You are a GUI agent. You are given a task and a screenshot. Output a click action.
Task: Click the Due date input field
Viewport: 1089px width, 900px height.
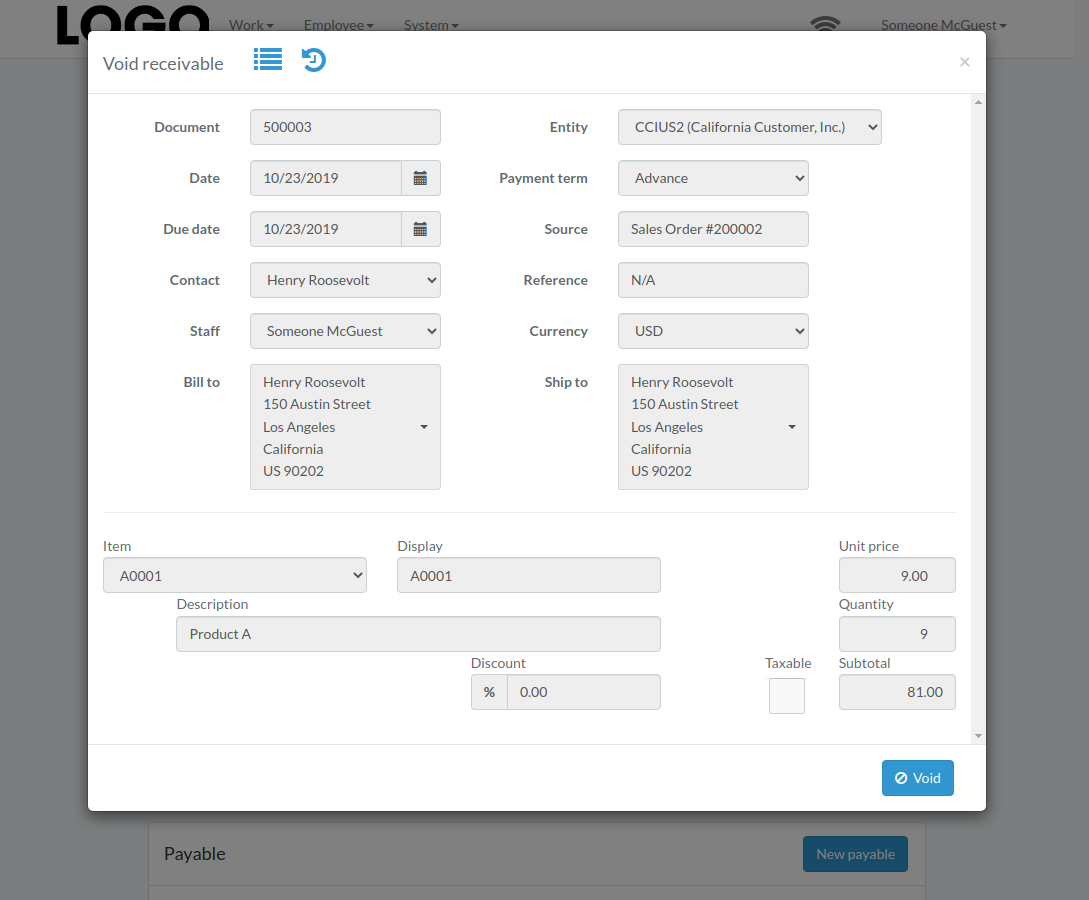point(326,229)
